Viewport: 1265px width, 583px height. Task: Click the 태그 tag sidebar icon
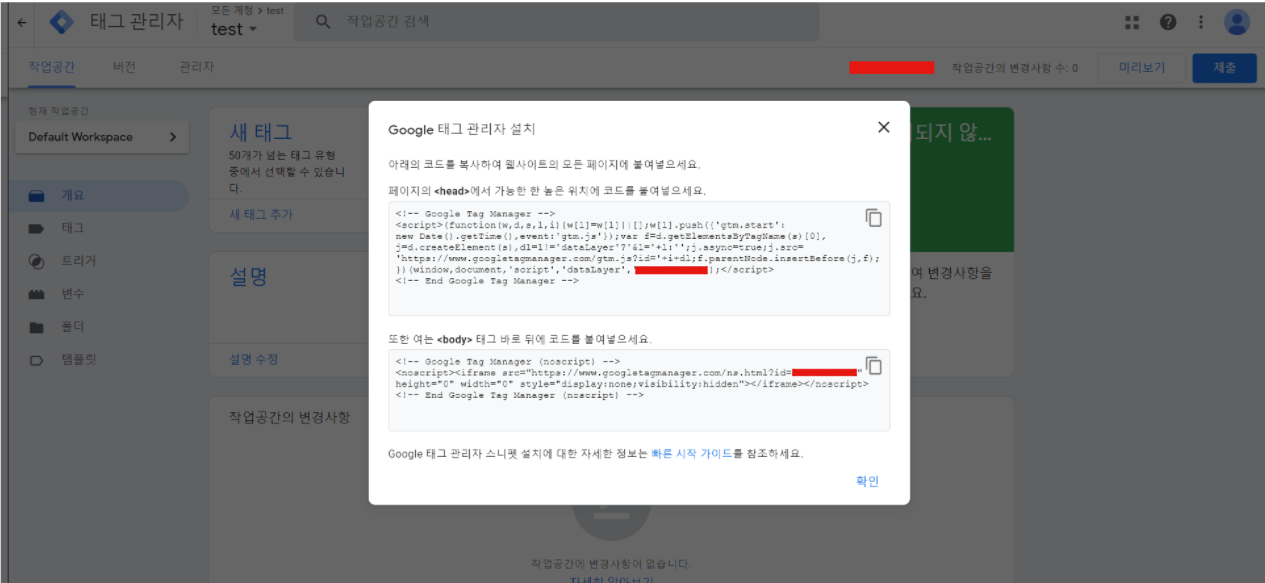[x=37, y=229]
